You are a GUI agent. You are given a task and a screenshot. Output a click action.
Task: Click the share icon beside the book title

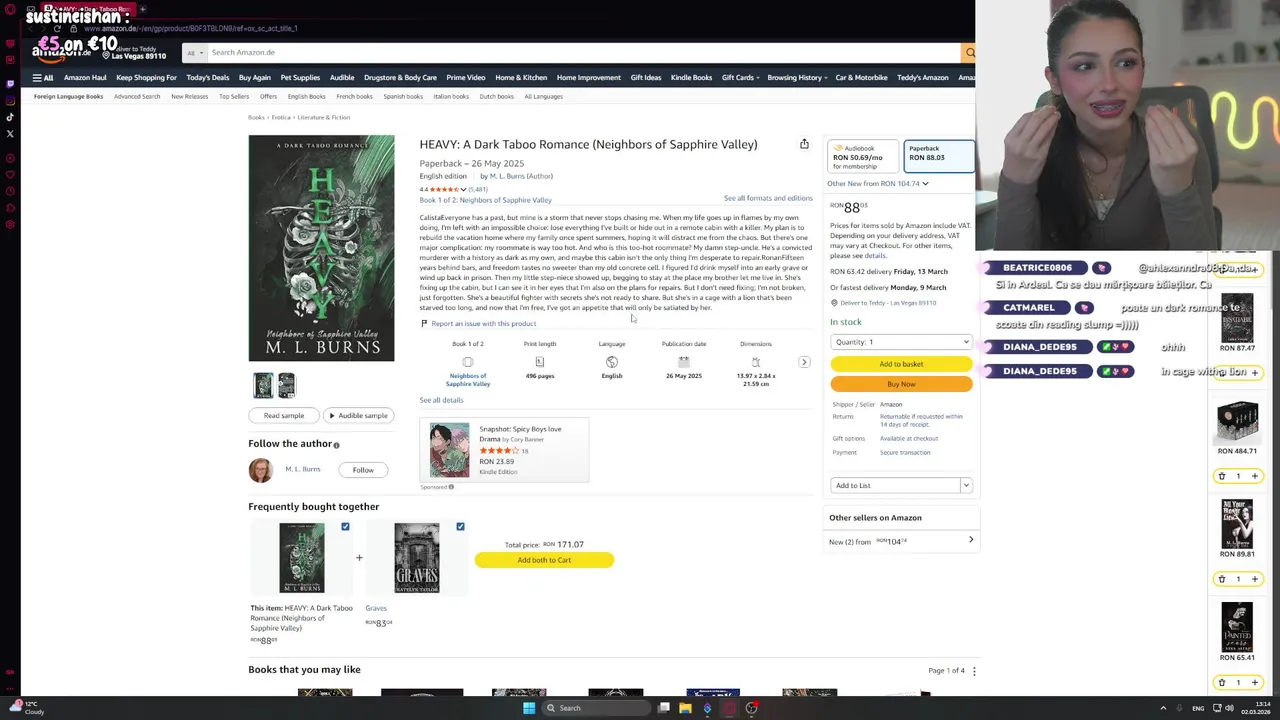[x=804, y=144]
